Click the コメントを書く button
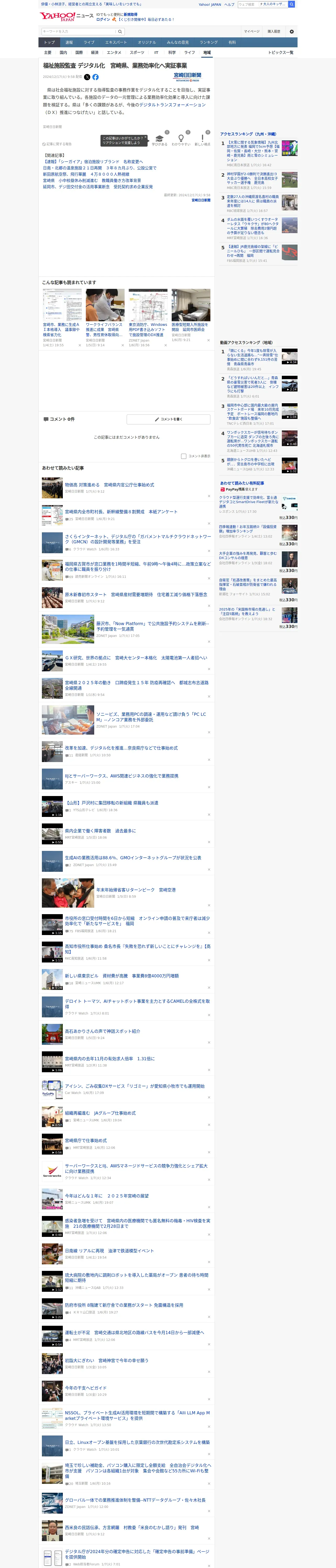Screen dimensions: 336x1568 [168, 419]
